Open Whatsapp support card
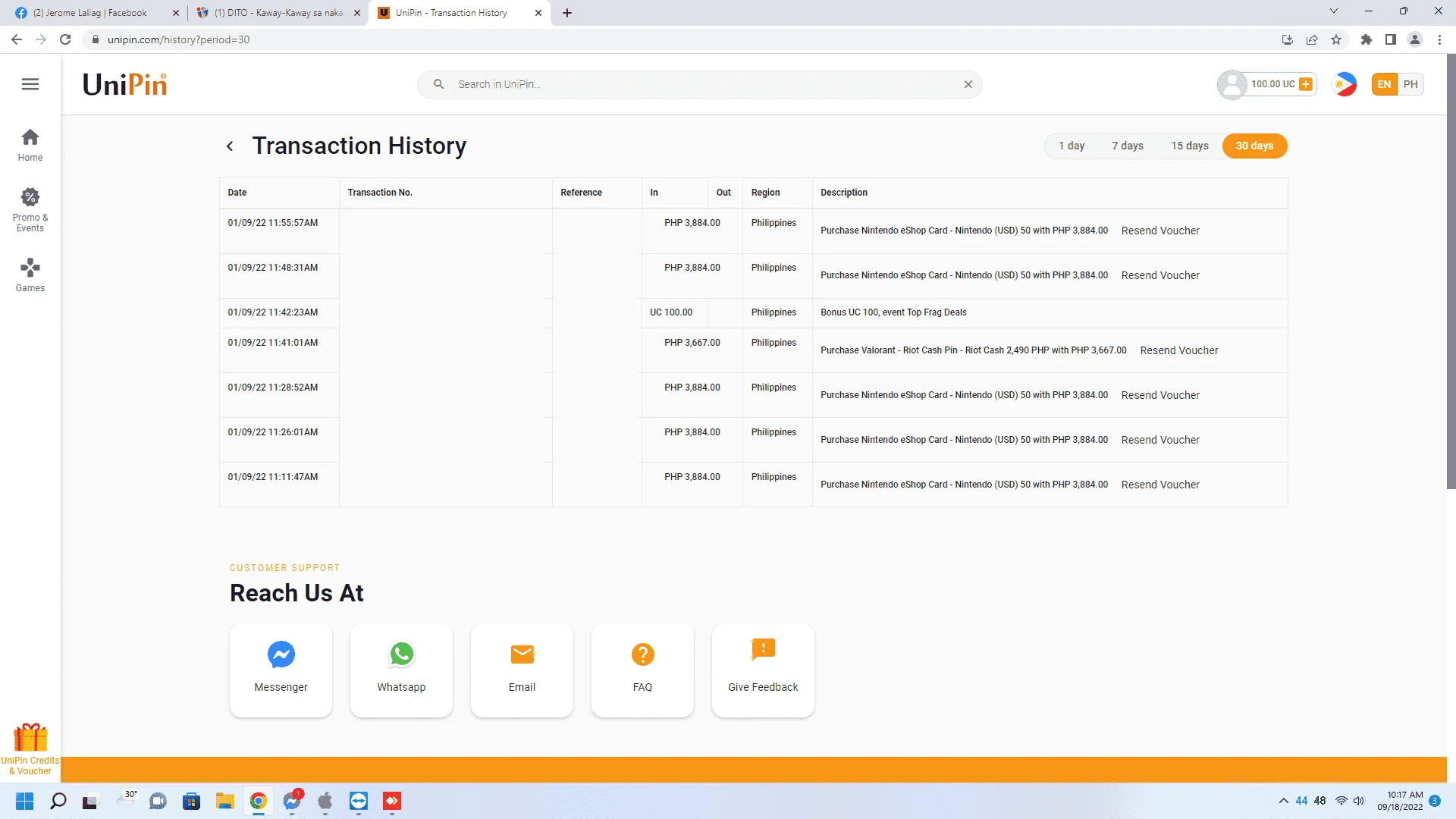 pos(401,670)
